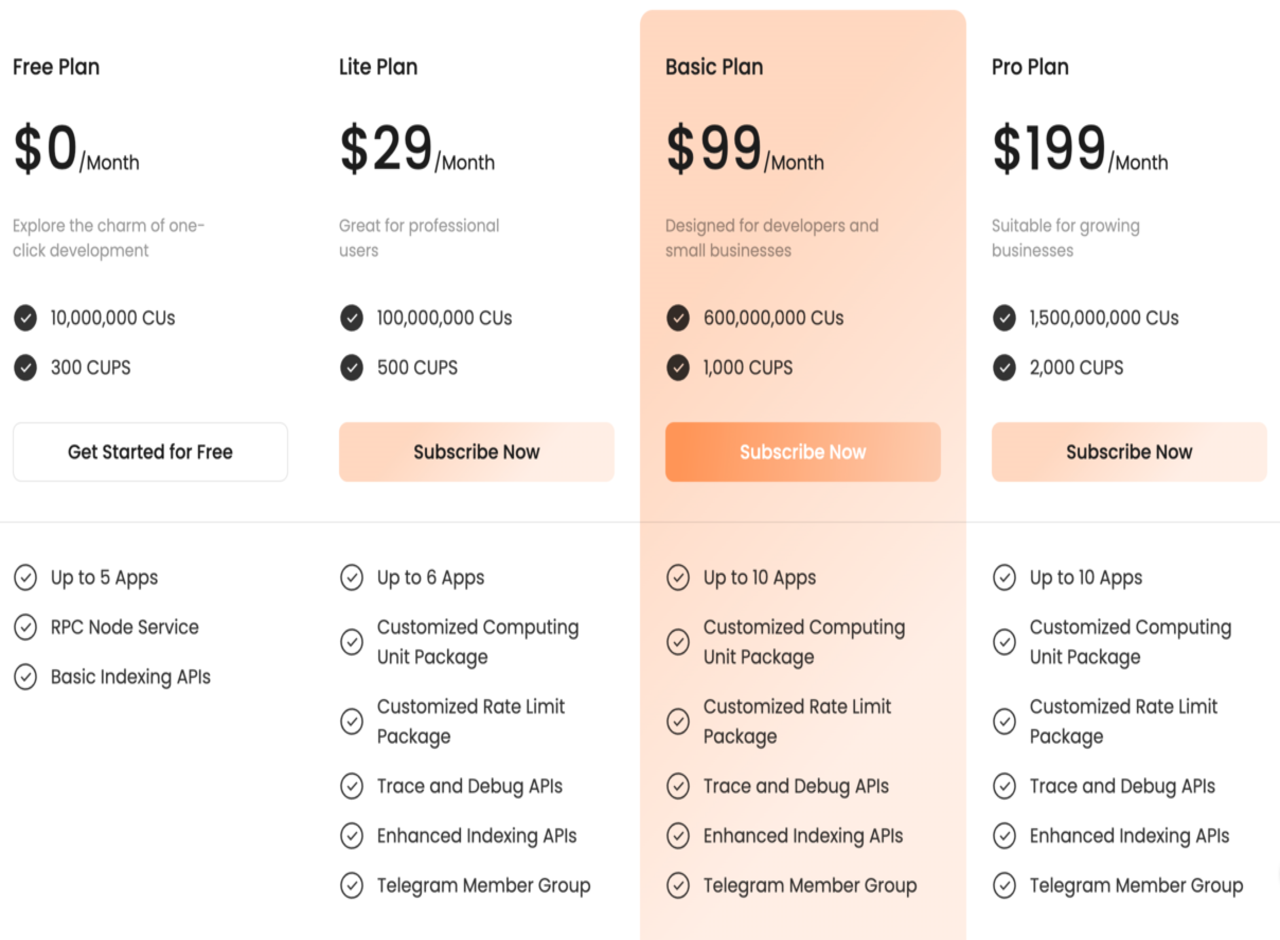Viewport: 1280px width, 940px height.
Task: Click the $99 /Month price text
Action: pyautogui.click(x=745, y=149)
